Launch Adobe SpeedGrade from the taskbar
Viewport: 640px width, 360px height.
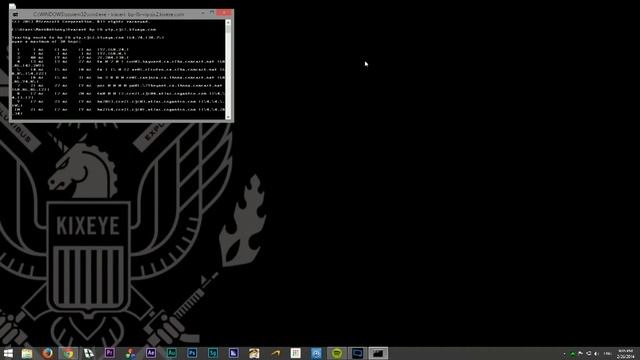click(213, 353)
